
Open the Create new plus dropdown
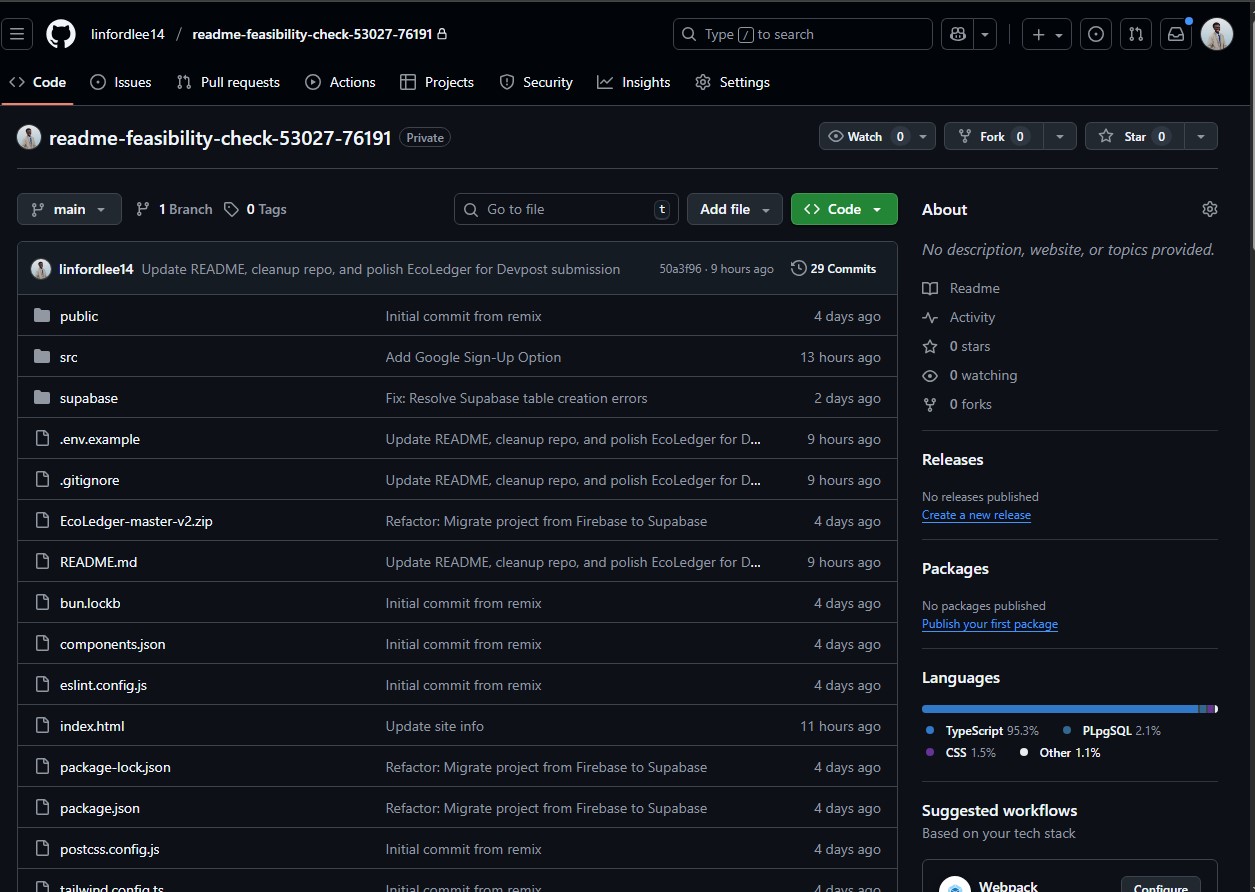1047,34
